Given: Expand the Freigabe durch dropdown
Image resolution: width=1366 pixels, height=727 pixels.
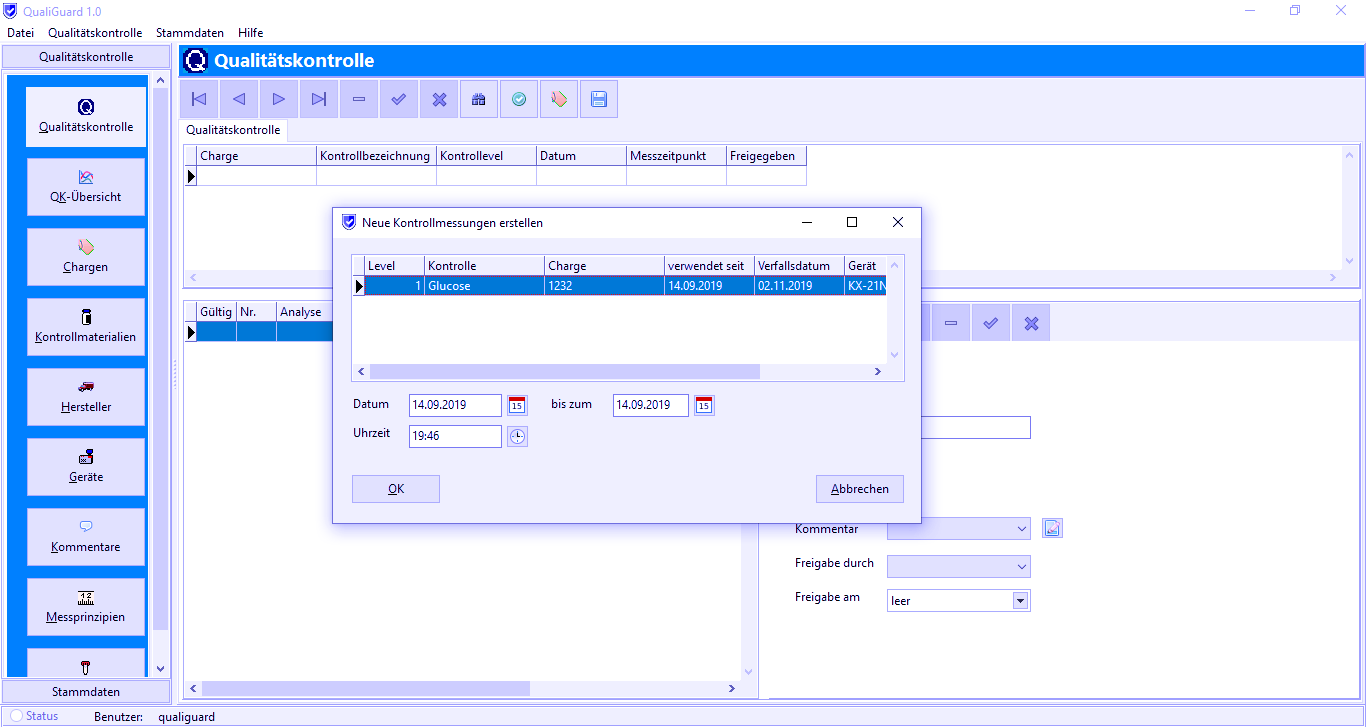Looking at the screenshot, I should tap(1021, 567).
